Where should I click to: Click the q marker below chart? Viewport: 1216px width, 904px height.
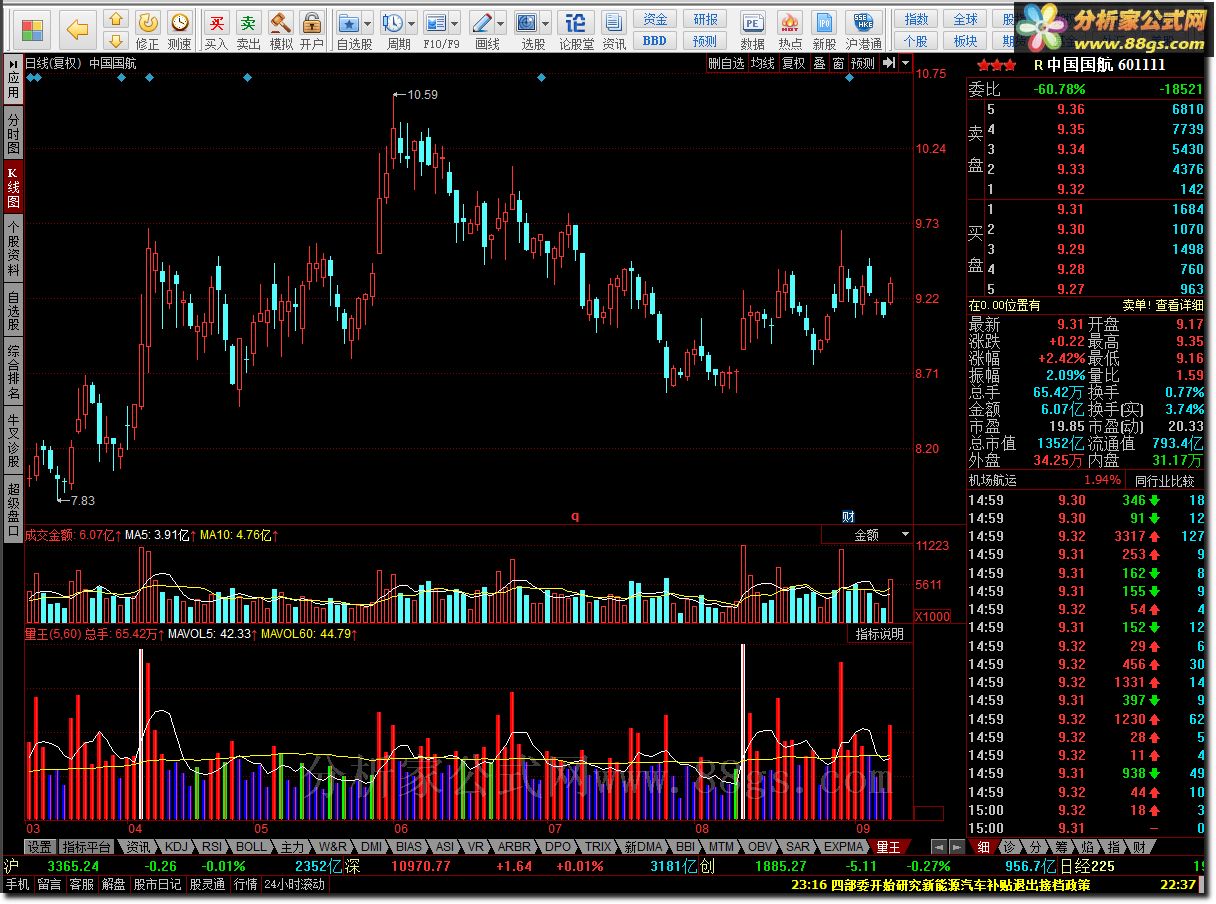pyautogui.click(x=575, y=516)
